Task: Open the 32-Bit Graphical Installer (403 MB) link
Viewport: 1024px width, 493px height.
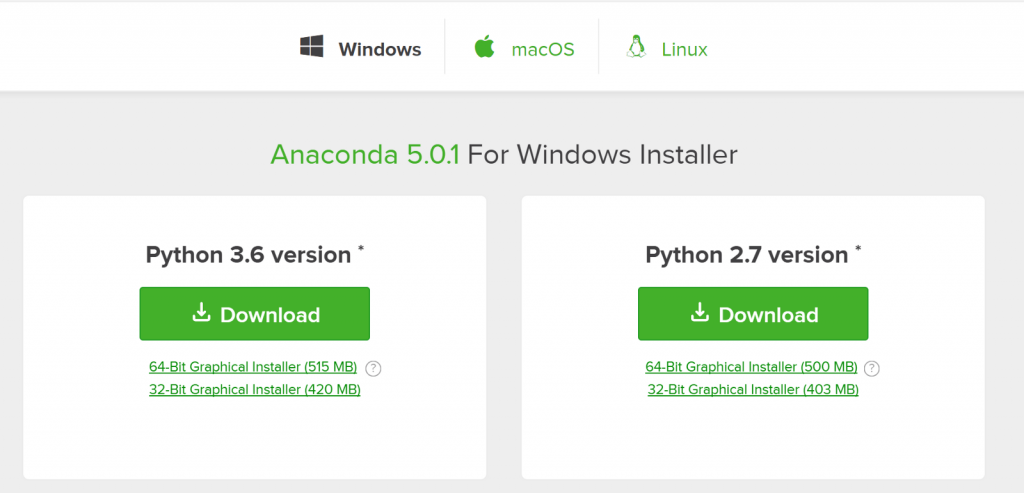Action: tap(753, 389)
